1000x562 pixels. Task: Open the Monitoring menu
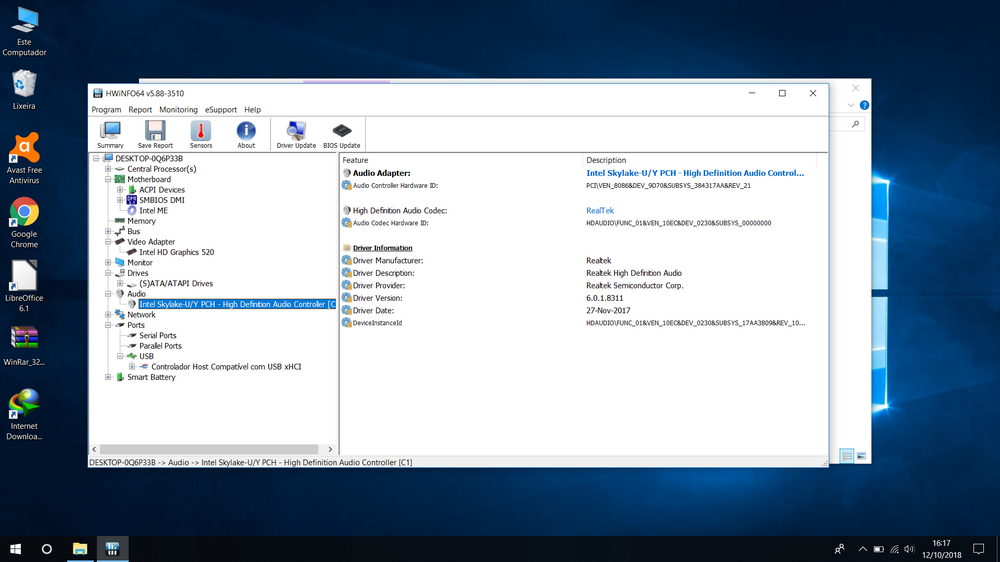coord(178,110)
